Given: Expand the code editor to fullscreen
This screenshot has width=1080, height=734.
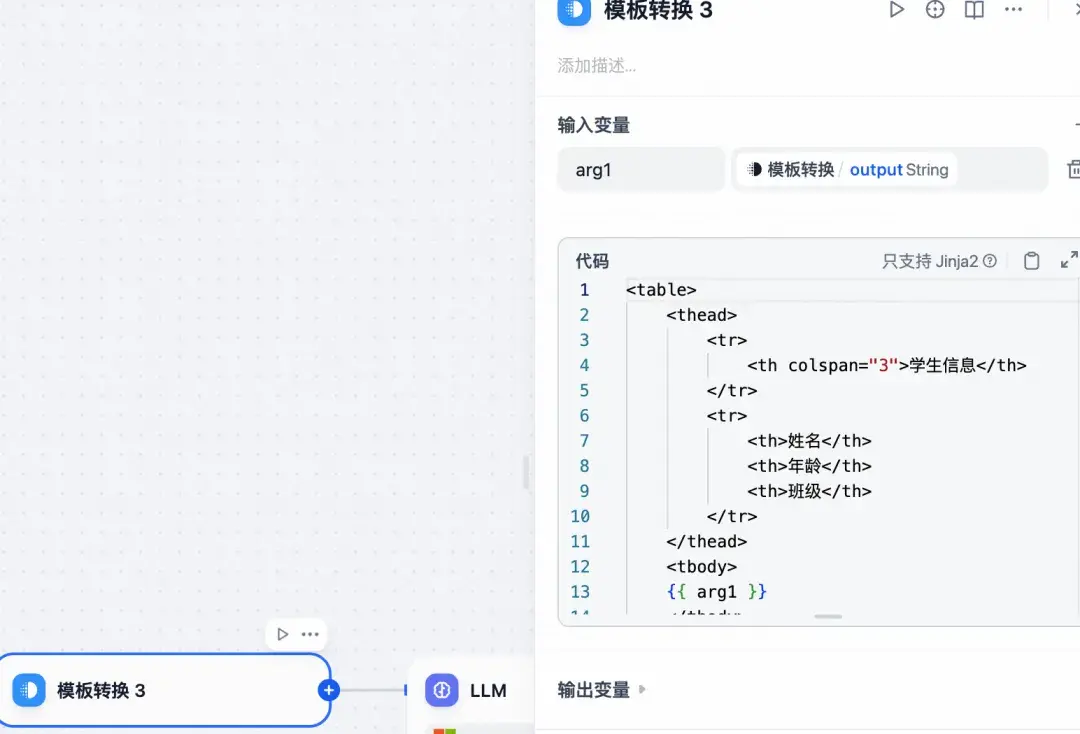Looking at the screenshot, I should tap(1069, 260).
